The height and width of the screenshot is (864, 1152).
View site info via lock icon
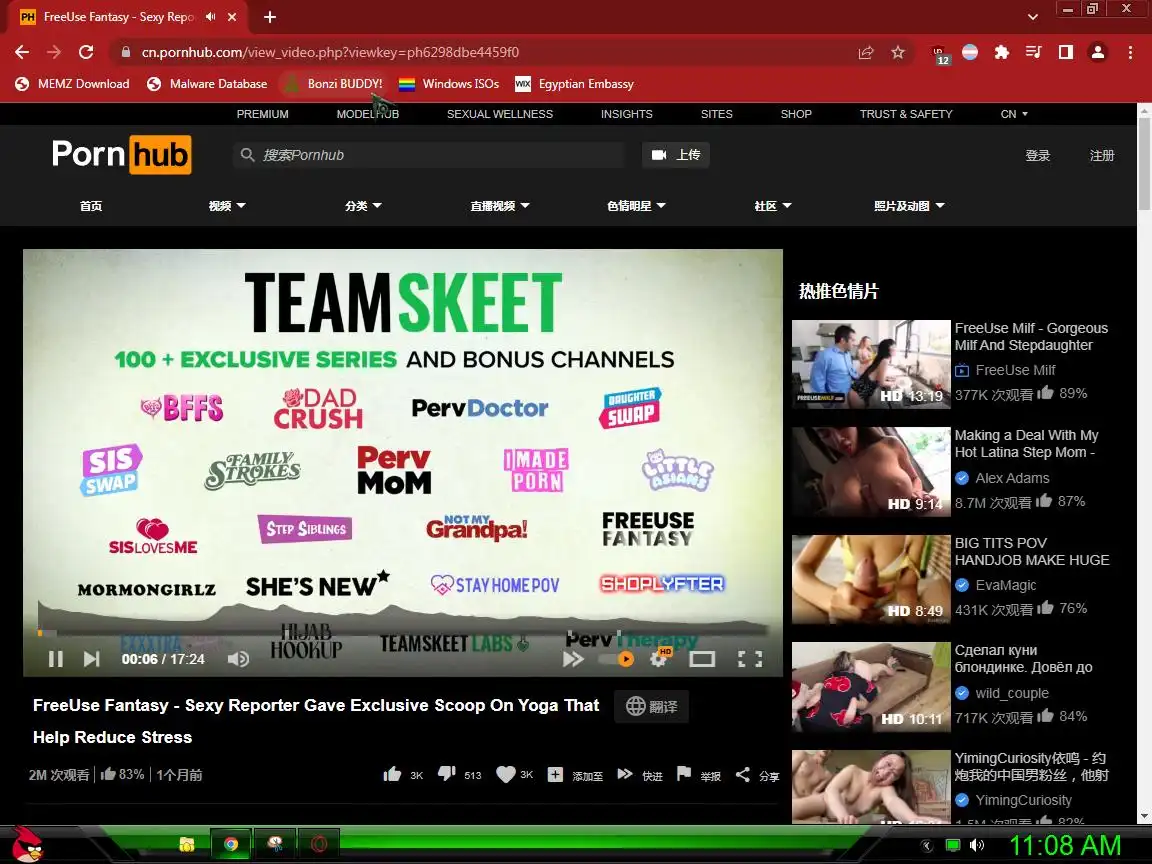126,52
